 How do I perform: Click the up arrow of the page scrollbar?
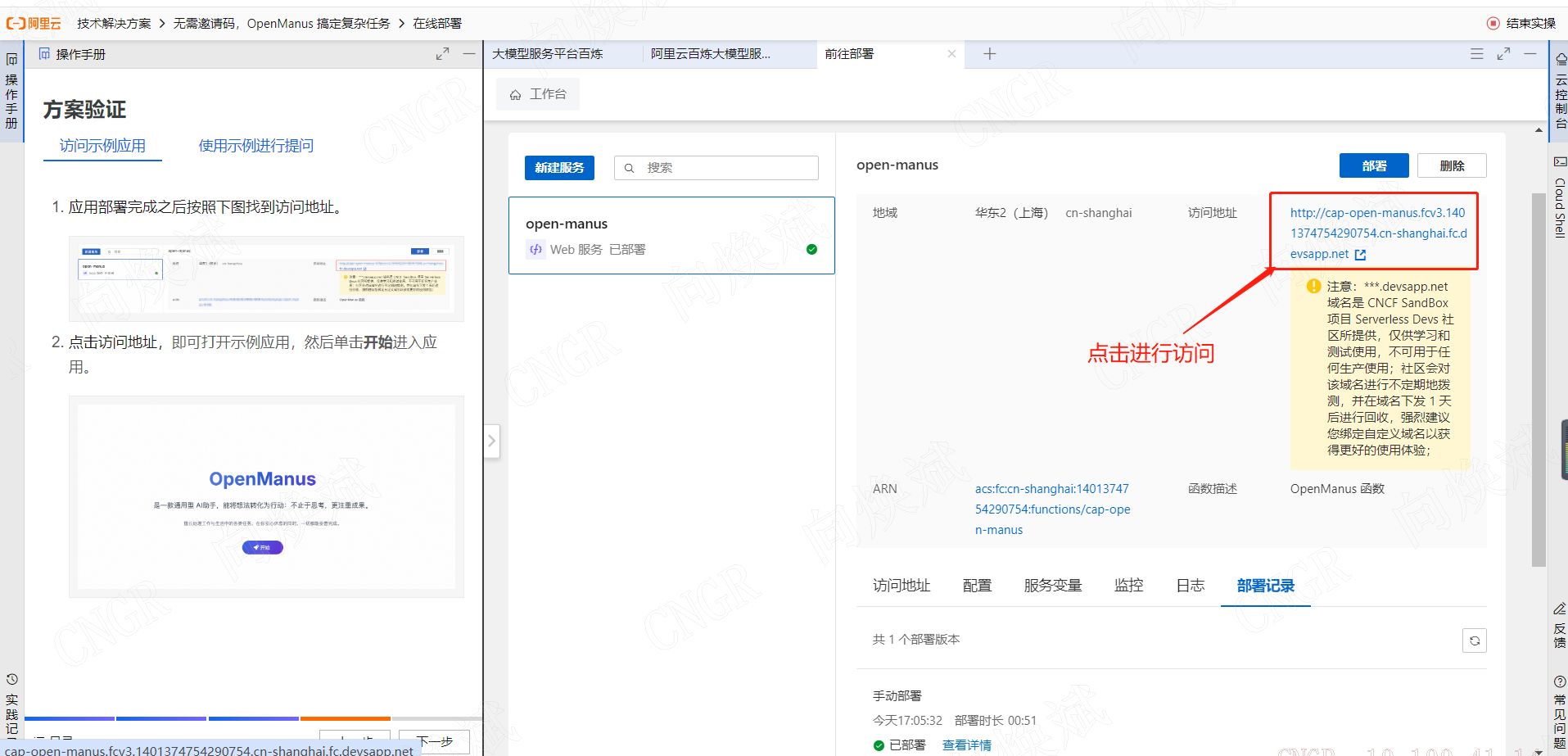coord(1539,129)
